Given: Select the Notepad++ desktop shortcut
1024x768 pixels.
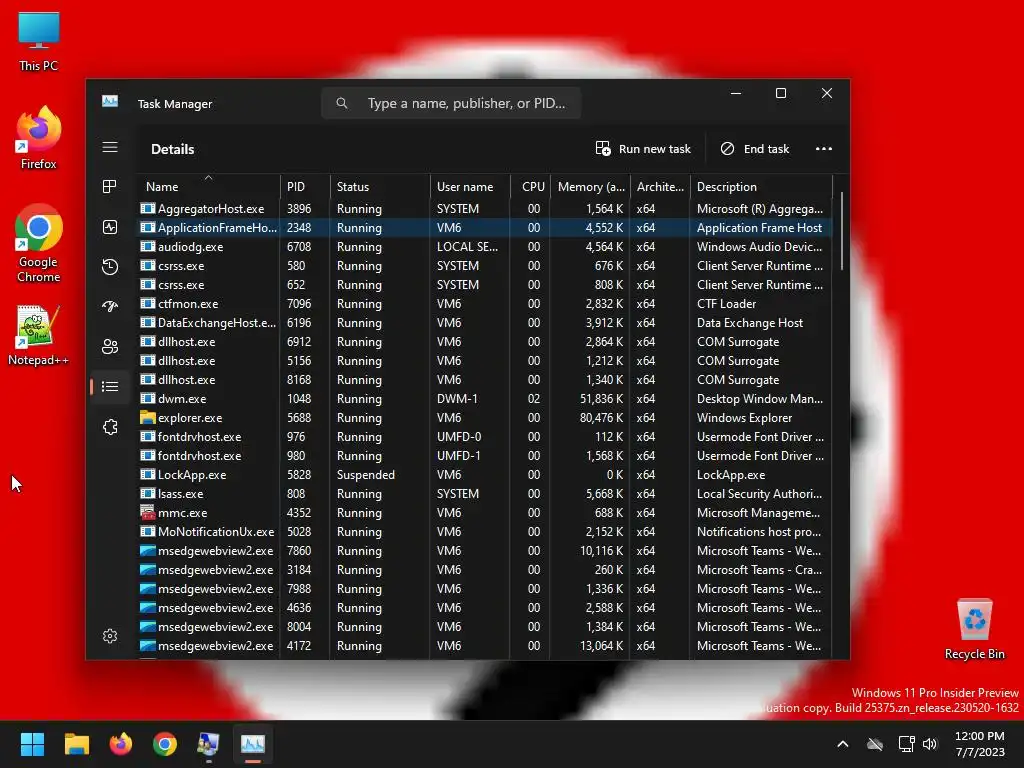Looking at the screenshot, I should coord(38,336).
